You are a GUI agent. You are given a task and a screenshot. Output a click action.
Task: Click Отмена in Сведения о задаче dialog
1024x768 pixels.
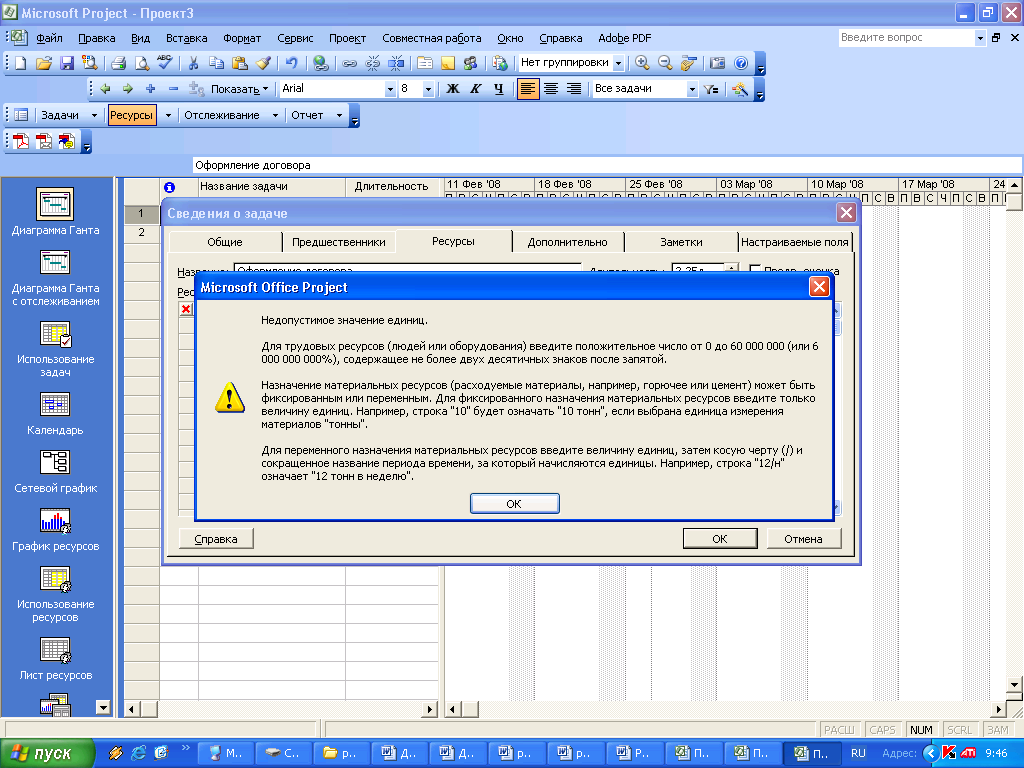803,539
